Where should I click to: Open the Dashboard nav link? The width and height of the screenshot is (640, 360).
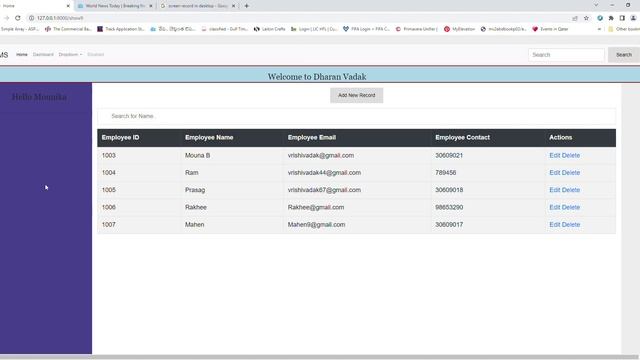(43, 54)
